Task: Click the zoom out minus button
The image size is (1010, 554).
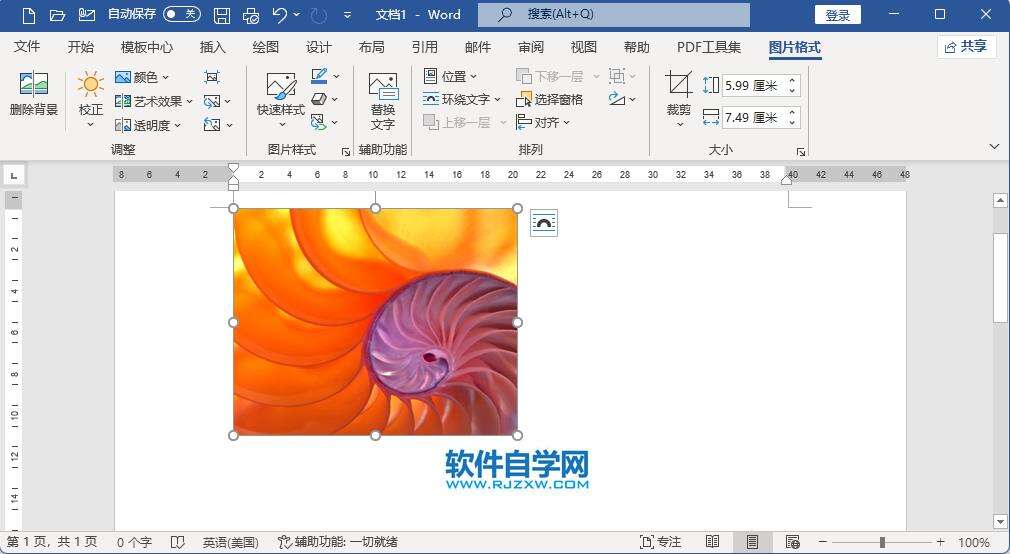Action: tap(823, 542)
